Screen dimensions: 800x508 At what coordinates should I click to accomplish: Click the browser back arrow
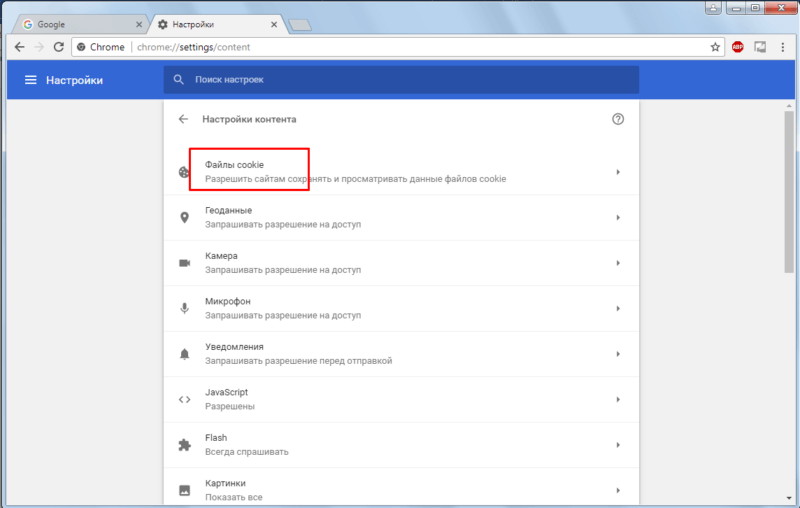pos(19,47)
